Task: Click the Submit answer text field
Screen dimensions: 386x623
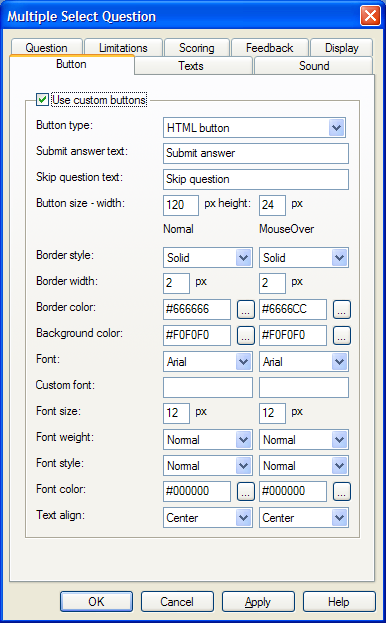Action: pyautogui.click(x=256, y=153)
